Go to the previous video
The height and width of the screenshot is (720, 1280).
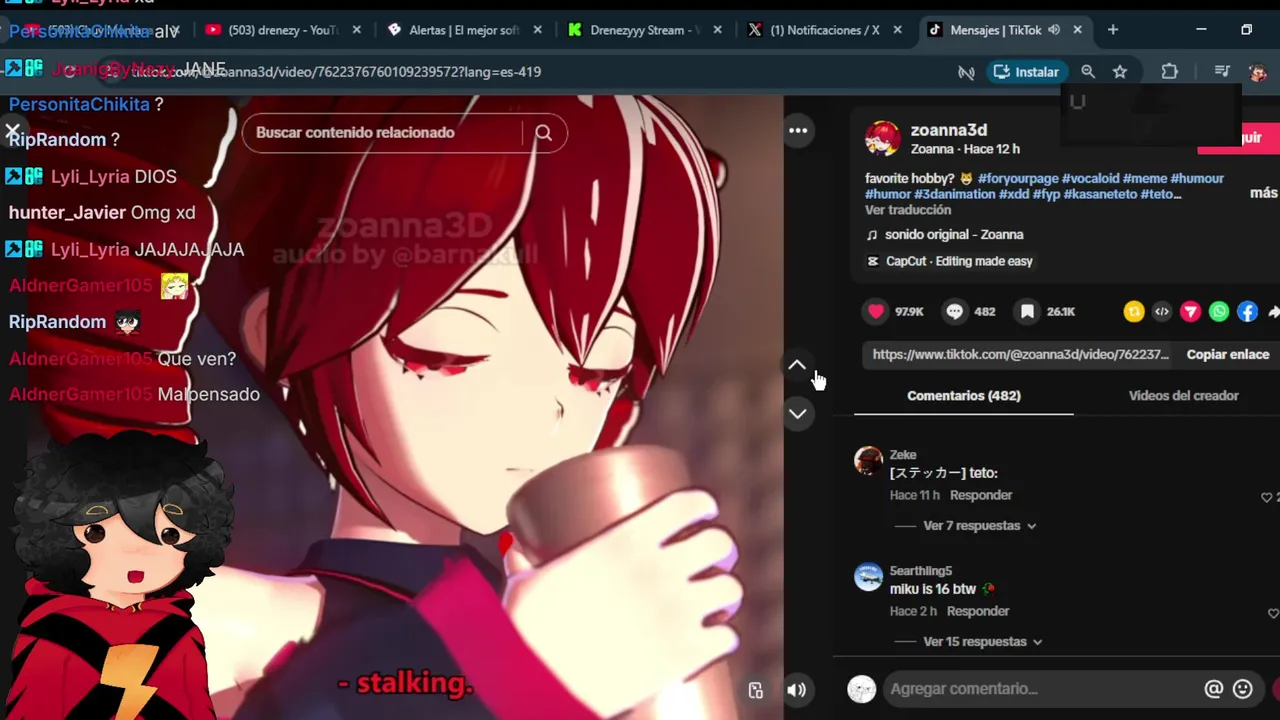(797, 366)
